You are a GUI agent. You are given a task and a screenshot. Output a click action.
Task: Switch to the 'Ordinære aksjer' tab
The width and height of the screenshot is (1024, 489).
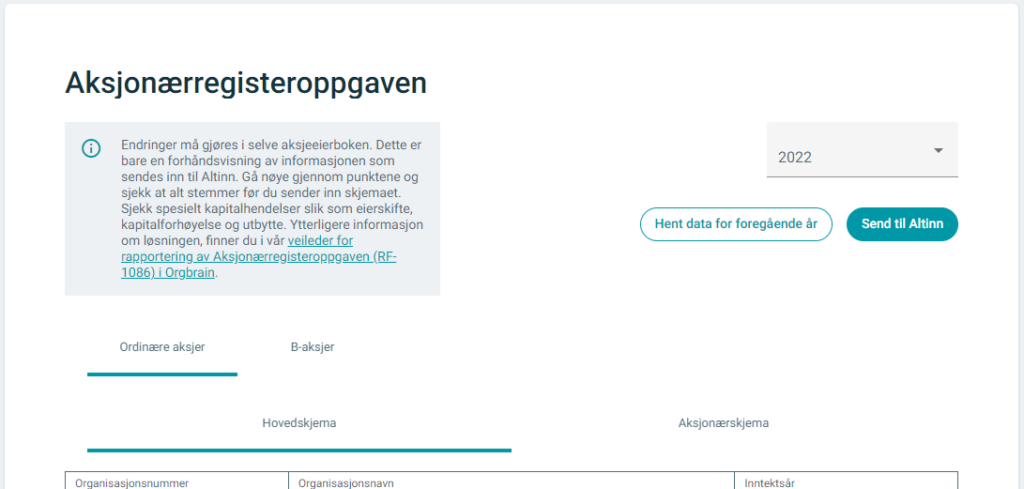point(162,347)
